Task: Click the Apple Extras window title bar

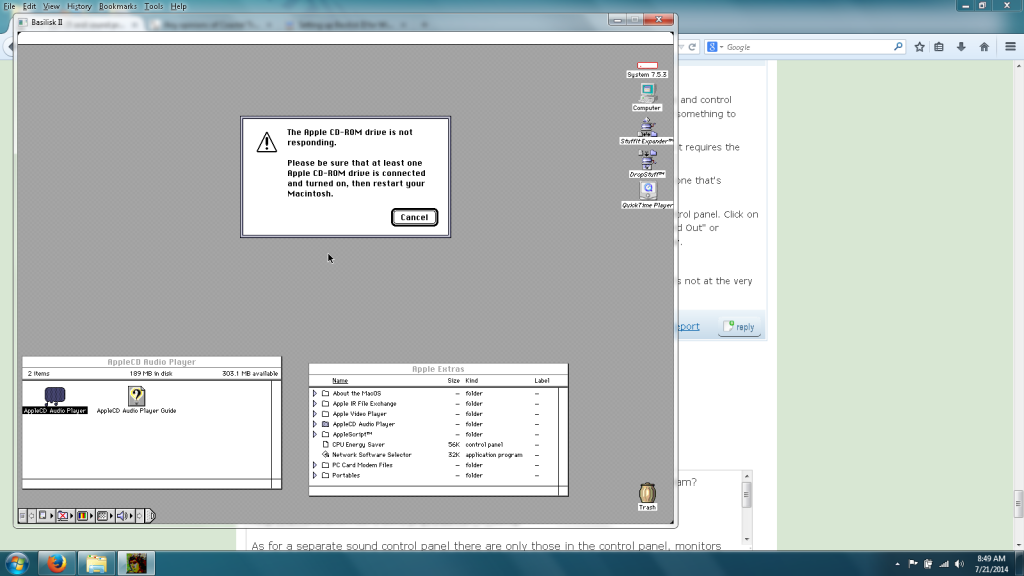Action: click(x=438, y=369)
